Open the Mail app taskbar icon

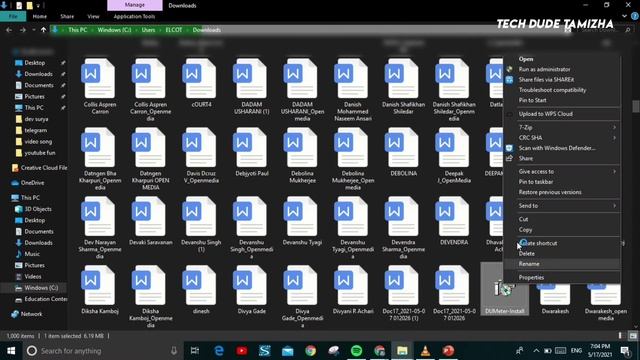point(288,351)
